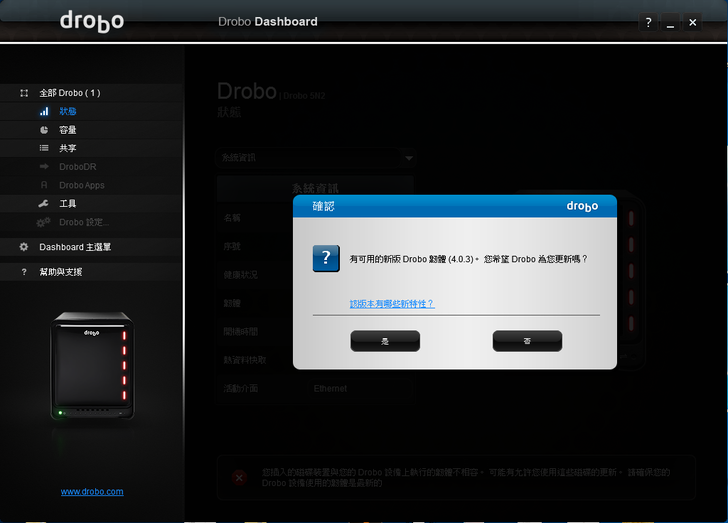Screen dimensions: 728x523
Task: Click the 全部 Drobo brackets icon
Action: coord(24,93)
